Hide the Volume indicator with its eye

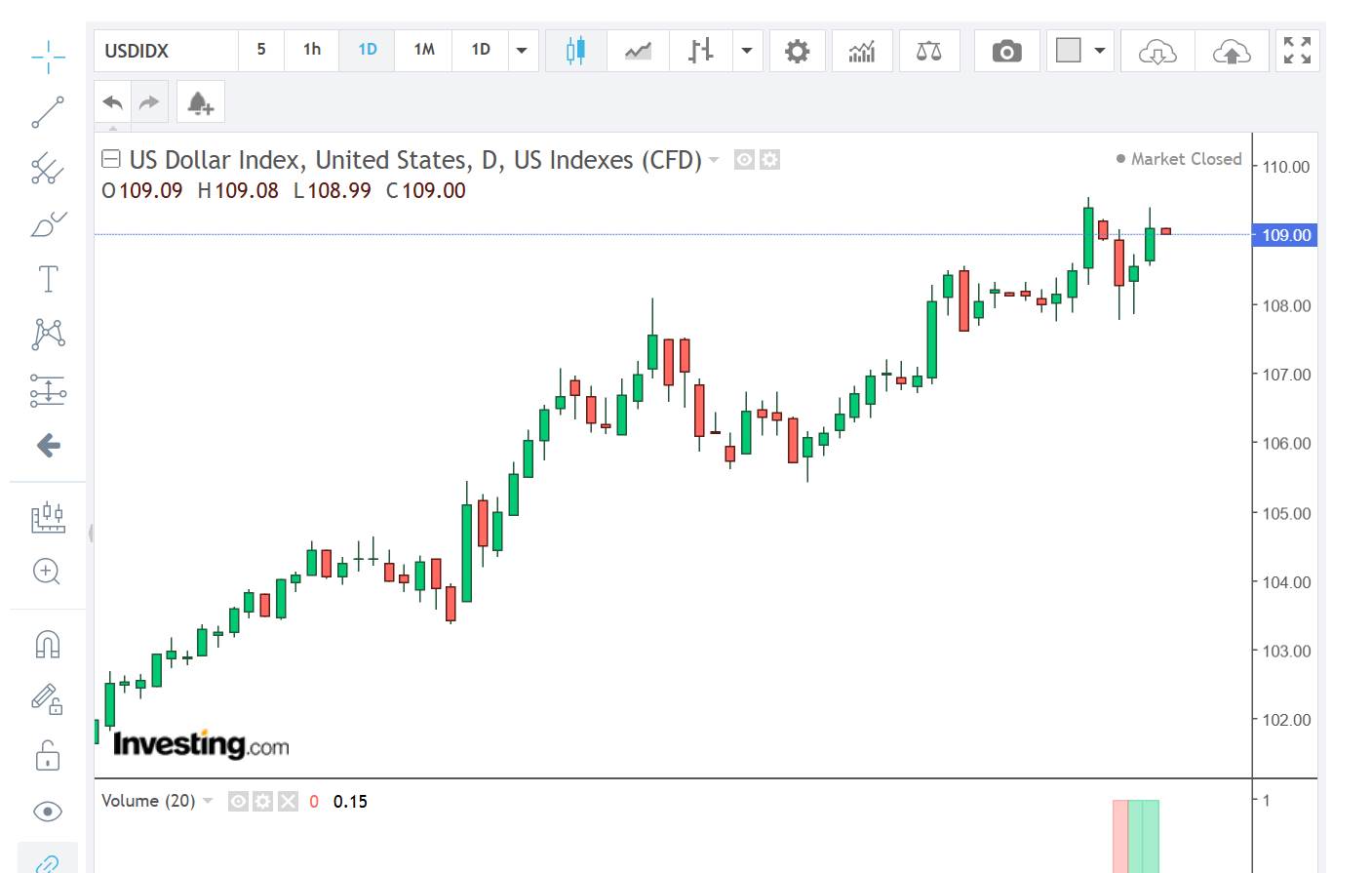[238, 801]
